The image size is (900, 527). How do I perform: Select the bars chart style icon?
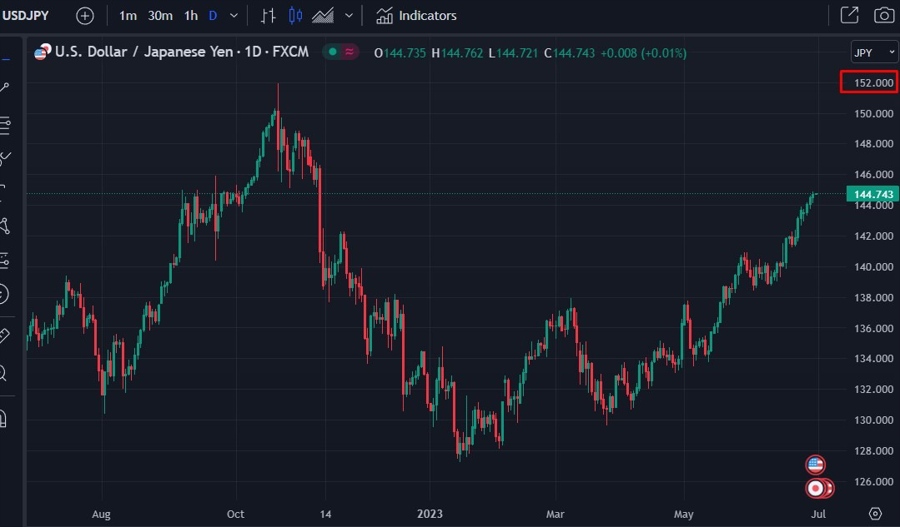click(268, 16)
